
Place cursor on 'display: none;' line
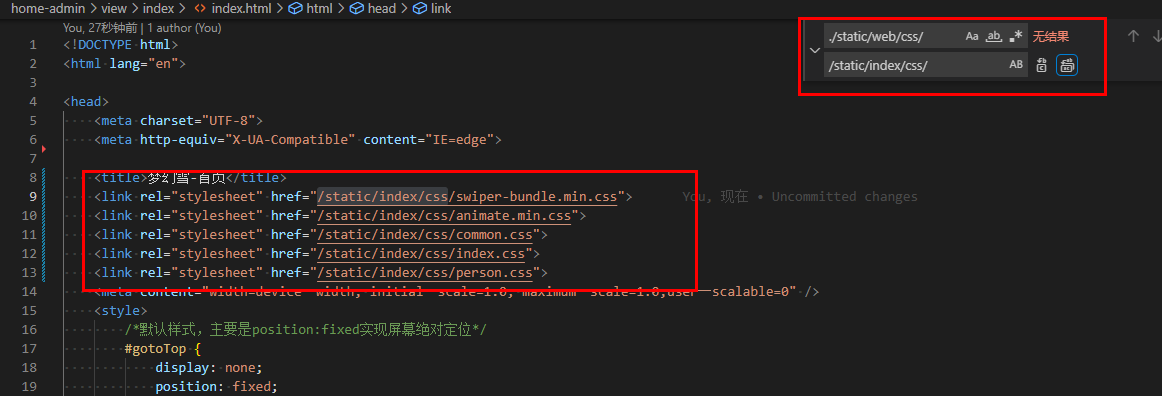(x=209, y=368)
